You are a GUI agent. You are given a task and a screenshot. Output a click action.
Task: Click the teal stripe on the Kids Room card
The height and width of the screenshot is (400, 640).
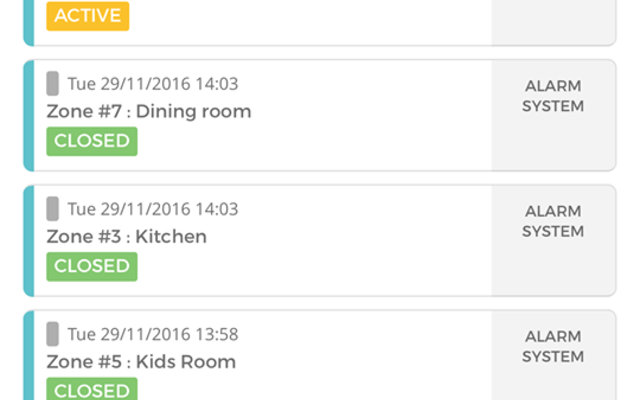pos(28,358)
